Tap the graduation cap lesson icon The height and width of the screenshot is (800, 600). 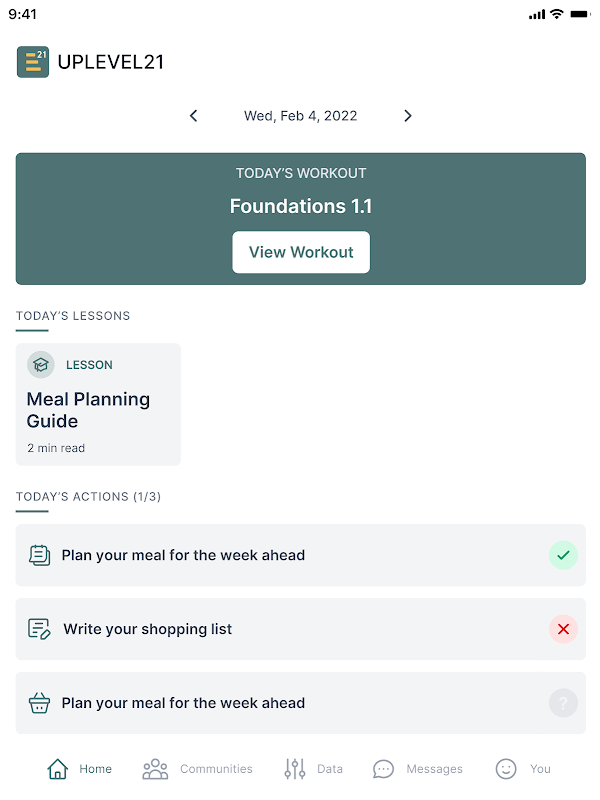(41, 365)
